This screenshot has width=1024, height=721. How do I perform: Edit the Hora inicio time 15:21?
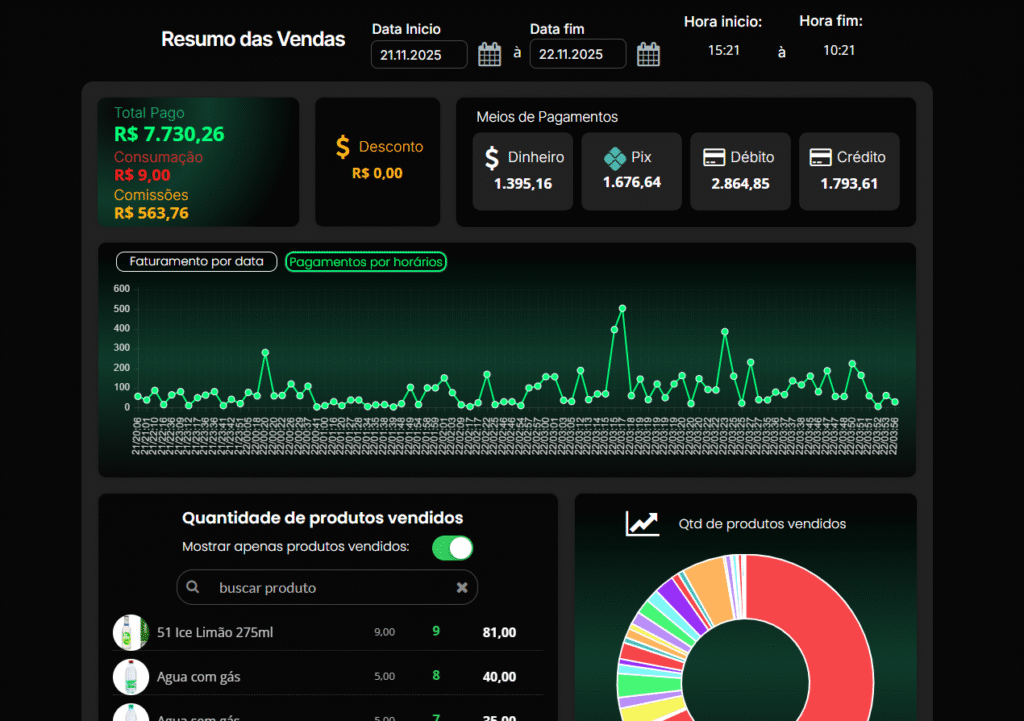(723, 50)
